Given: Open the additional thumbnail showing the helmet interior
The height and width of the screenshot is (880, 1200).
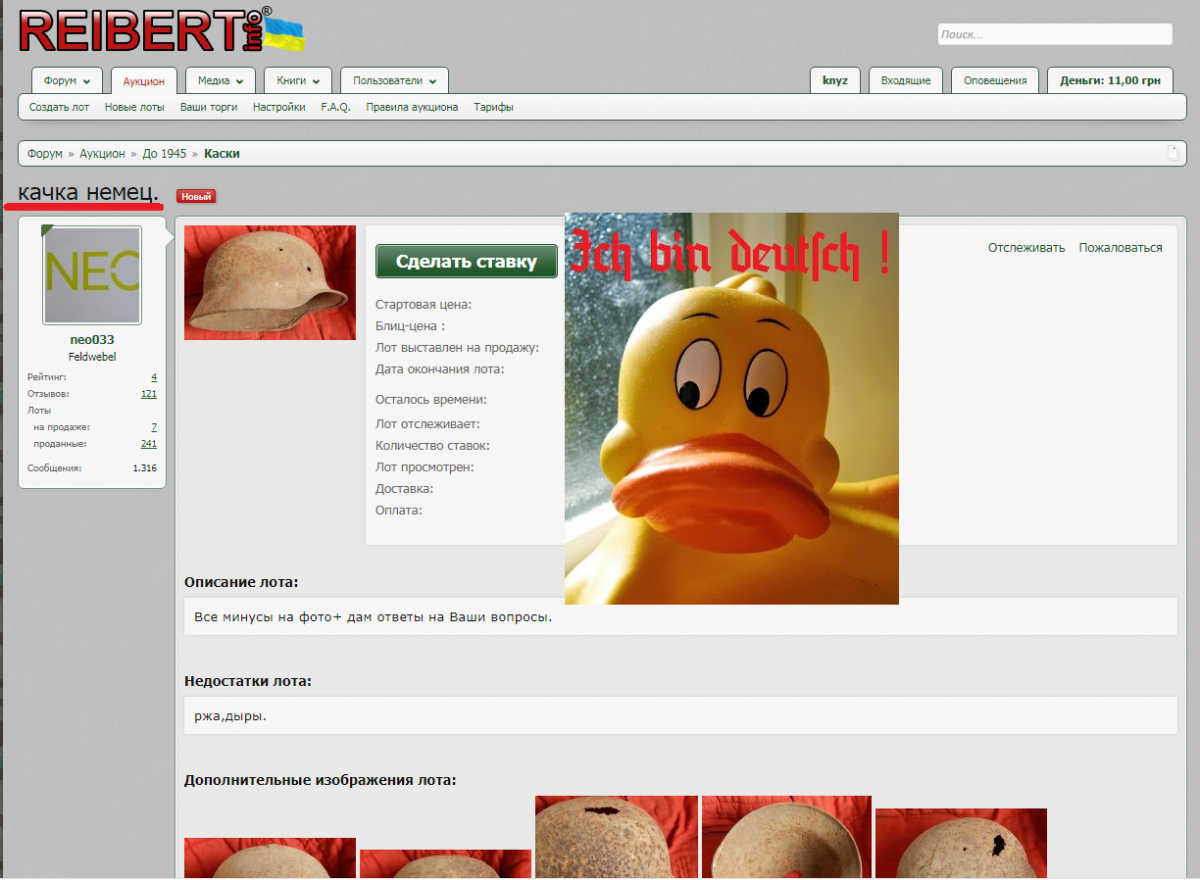Looking at the screenshot, I should point(787,837).
